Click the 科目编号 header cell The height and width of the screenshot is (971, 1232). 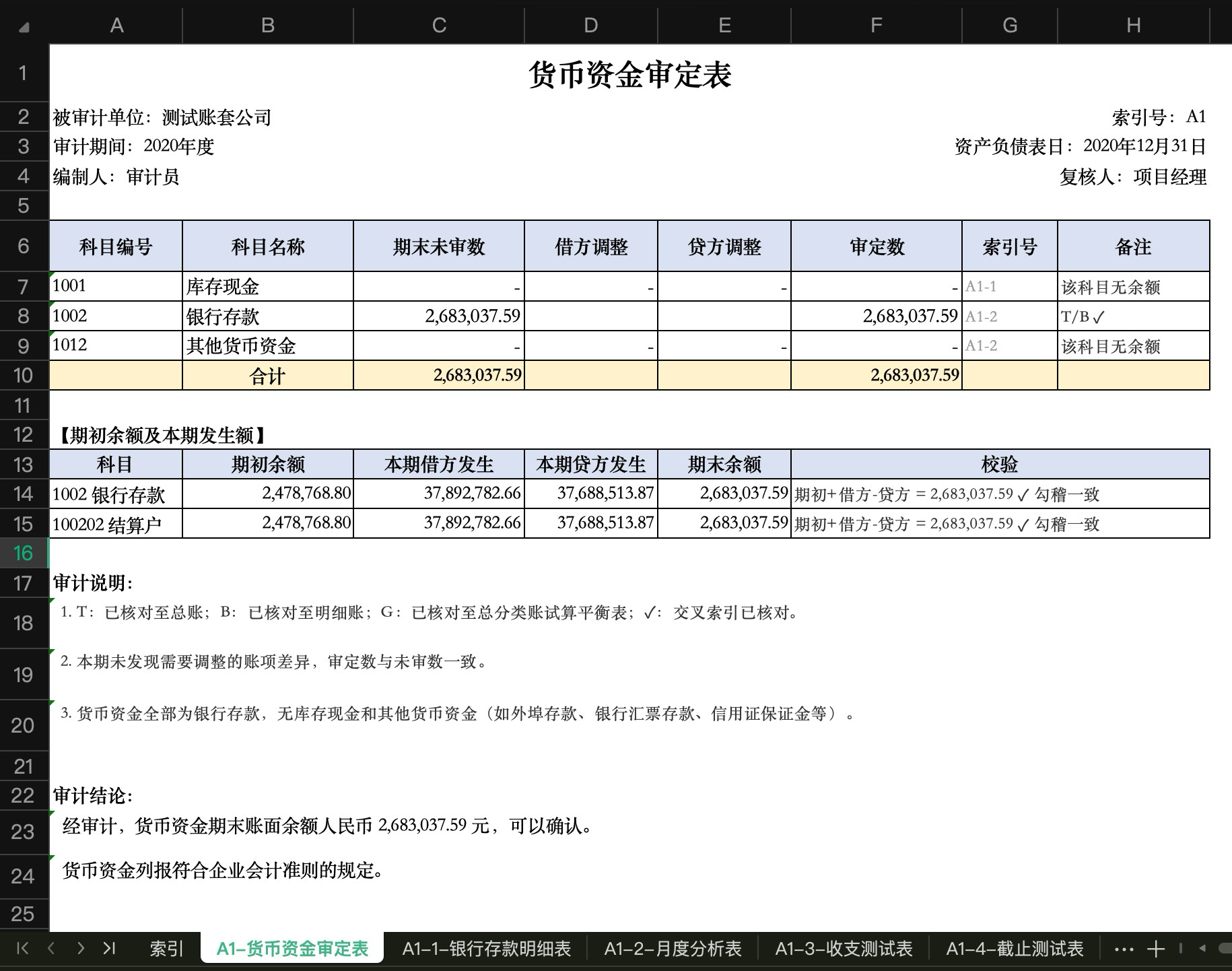tap(116, 246)
